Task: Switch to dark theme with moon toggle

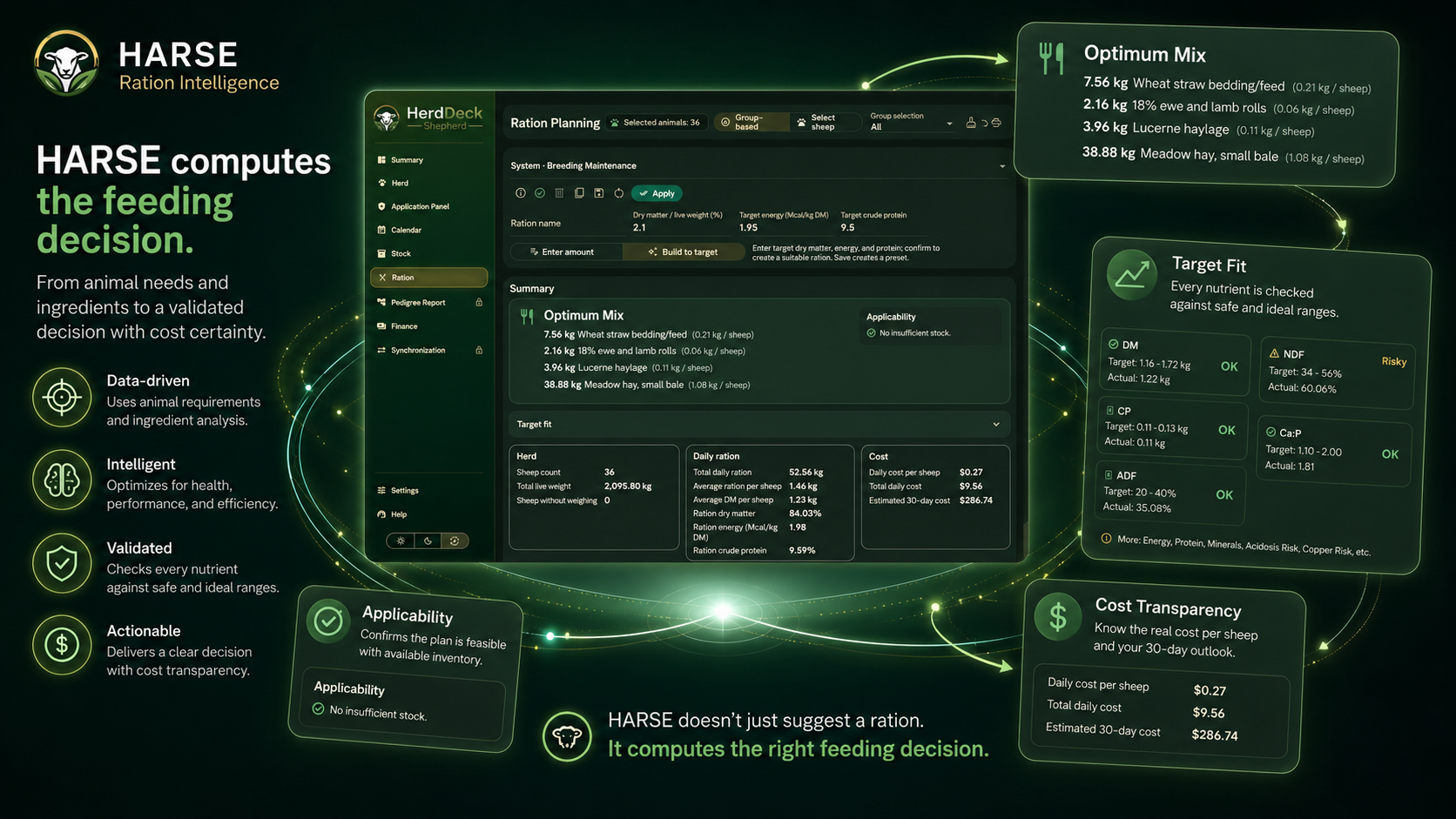Action: (428, 540)
